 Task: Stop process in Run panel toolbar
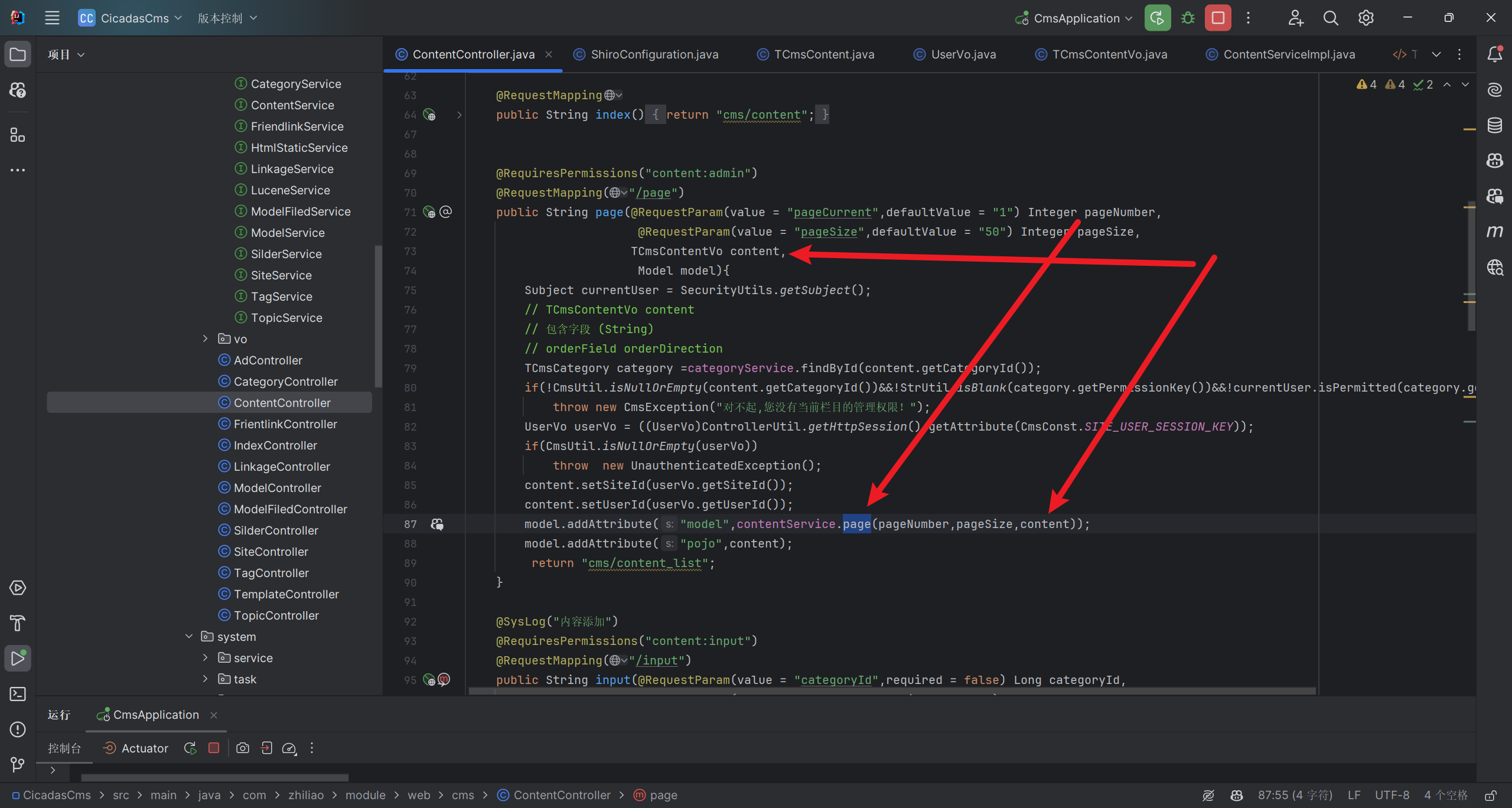(x=214, y=748)
